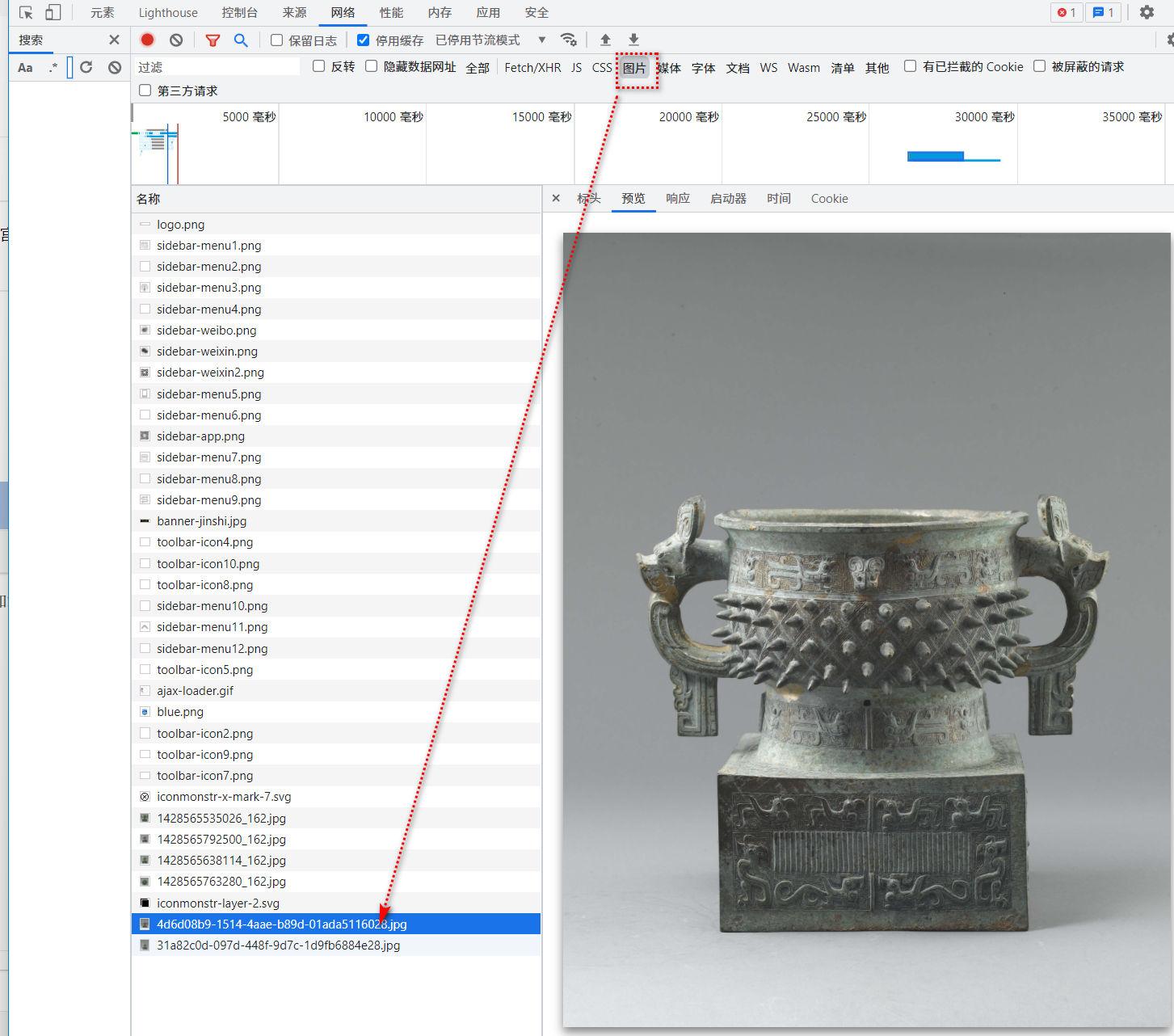Select the banner-jinshi.jpg request row
This screenshot has width=1174, height=1036.
[201, 521]
